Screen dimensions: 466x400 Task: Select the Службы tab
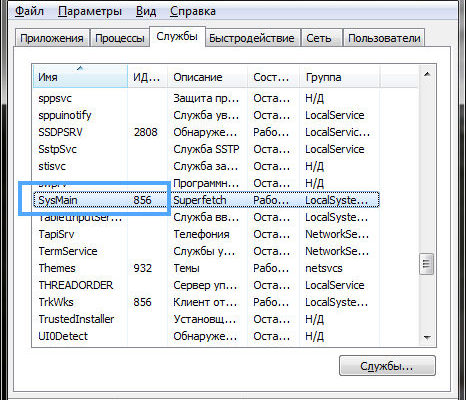(x=177, y=36)
